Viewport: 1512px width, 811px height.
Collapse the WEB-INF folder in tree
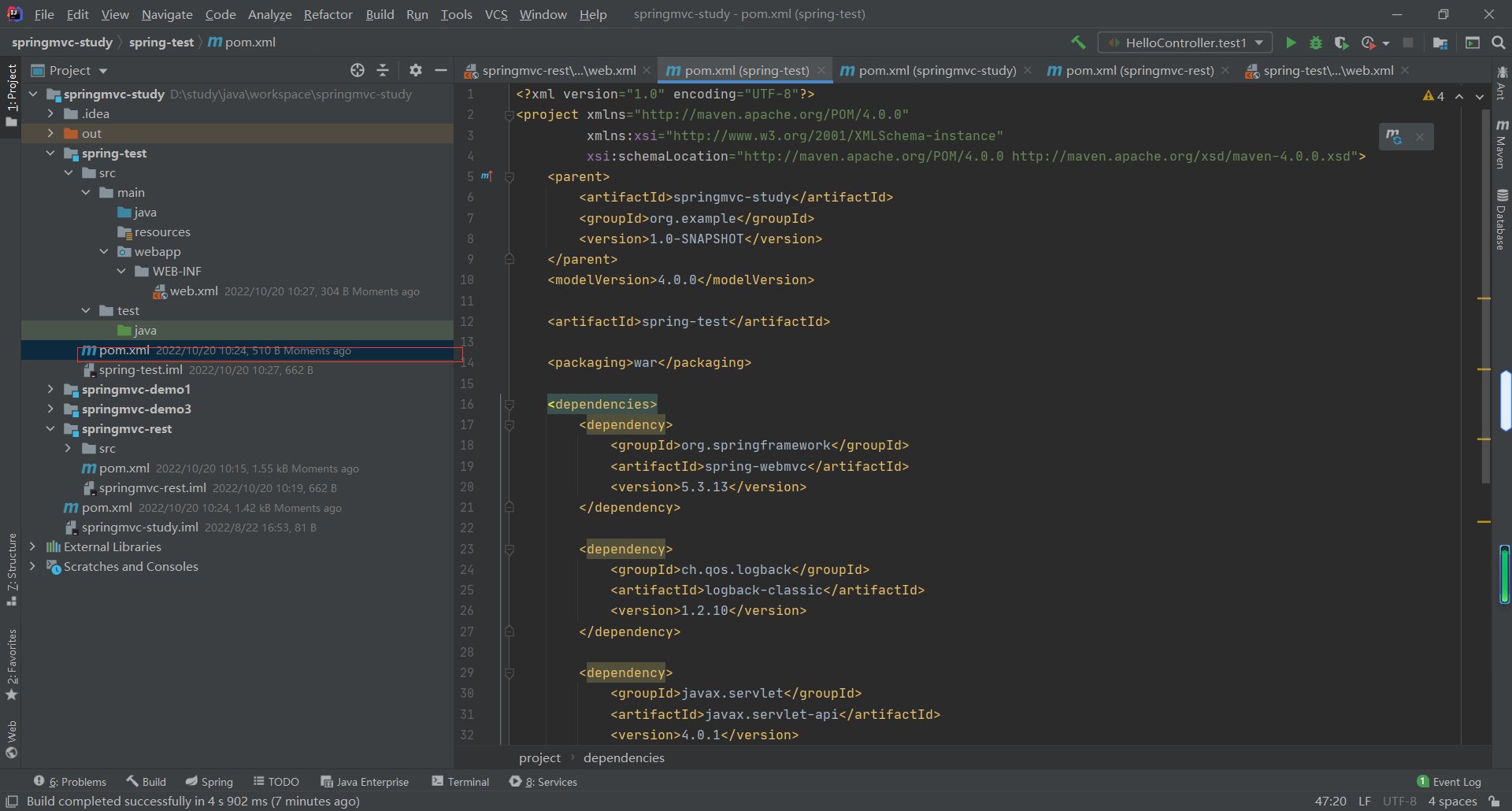(121, 271)
